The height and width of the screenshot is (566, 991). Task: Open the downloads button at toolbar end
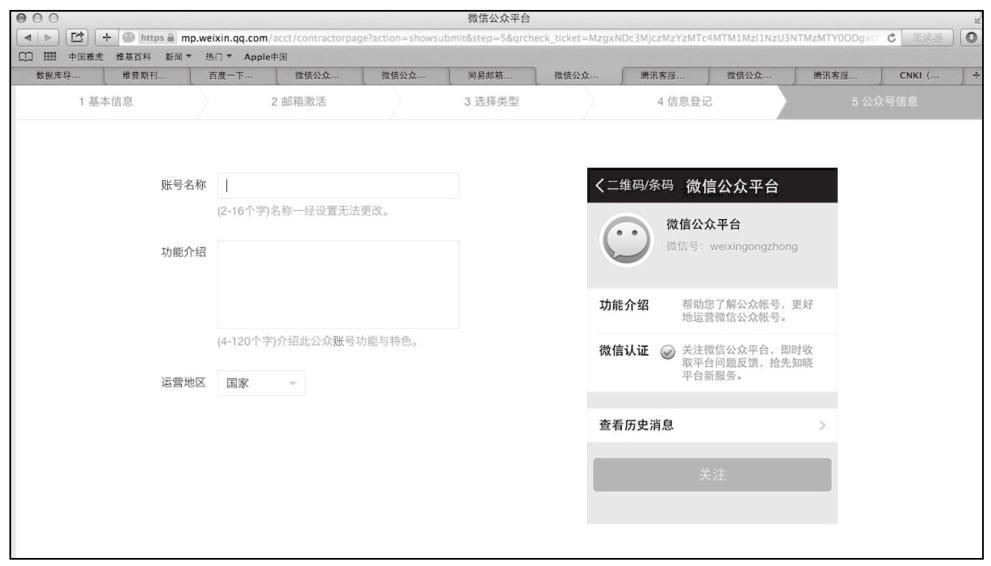(971, 38)
